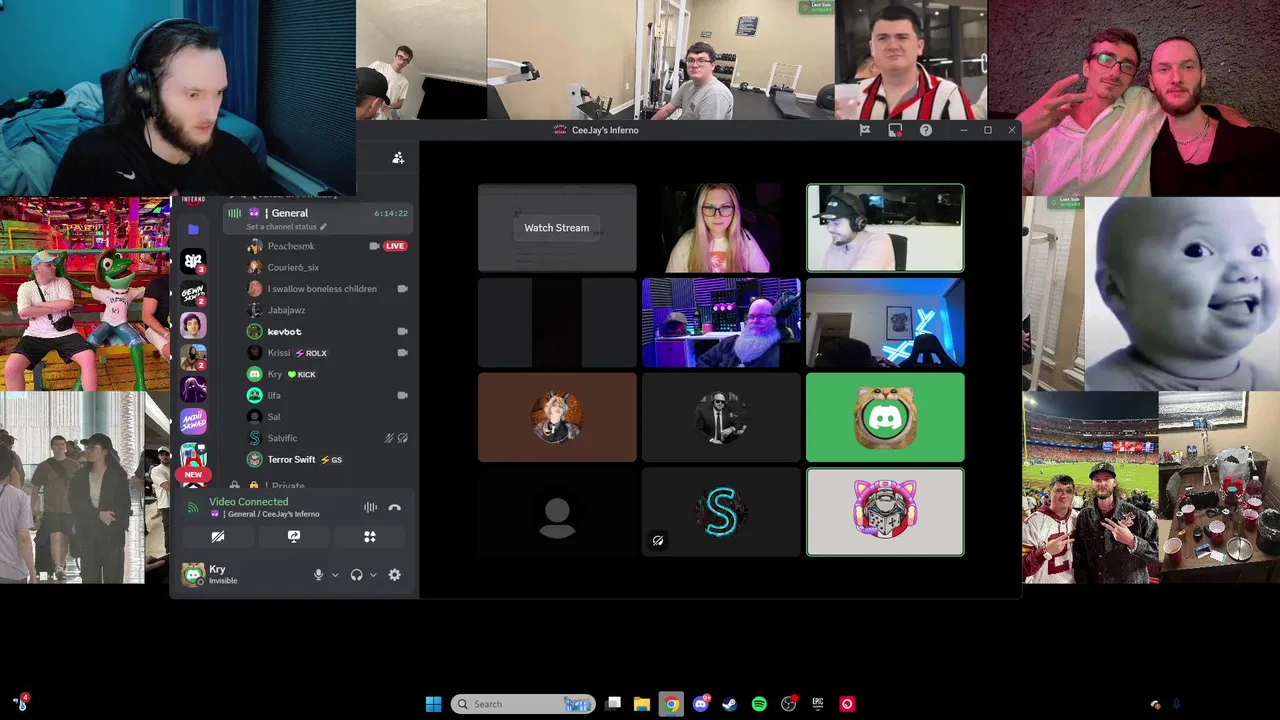Open Discord from the taskbar
This screenshot has height=720, width=1280.
pos(701,704)
